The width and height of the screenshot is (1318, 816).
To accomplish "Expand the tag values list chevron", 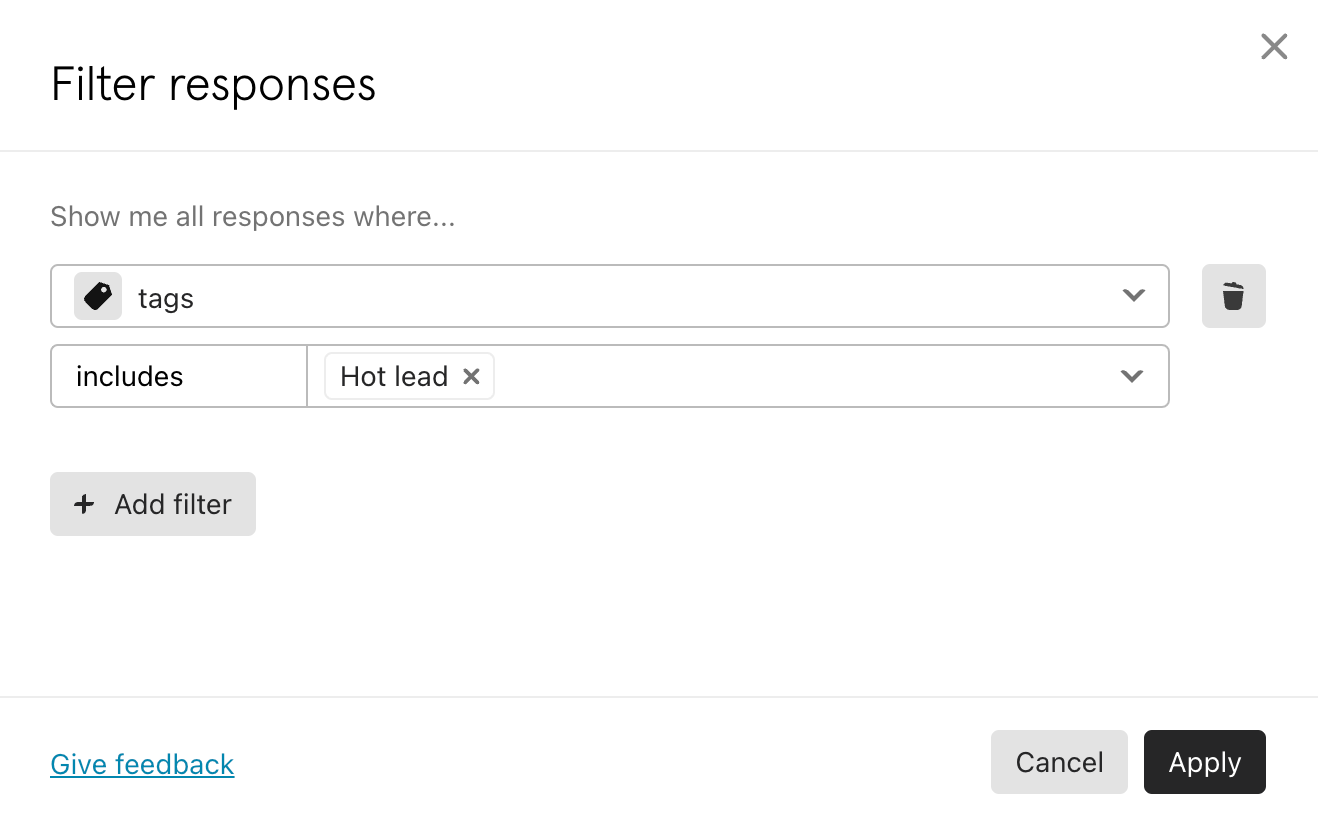I will tap(1132, 376).
